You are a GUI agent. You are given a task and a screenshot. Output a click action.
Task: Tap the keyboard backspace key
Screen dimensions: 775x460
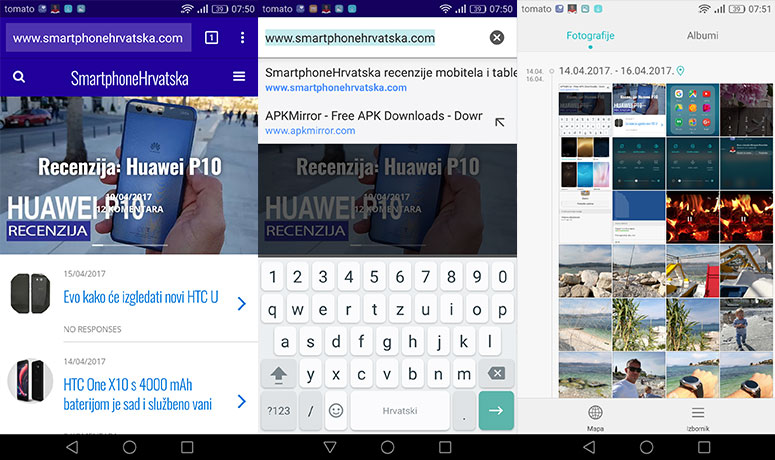click(496, 374)
